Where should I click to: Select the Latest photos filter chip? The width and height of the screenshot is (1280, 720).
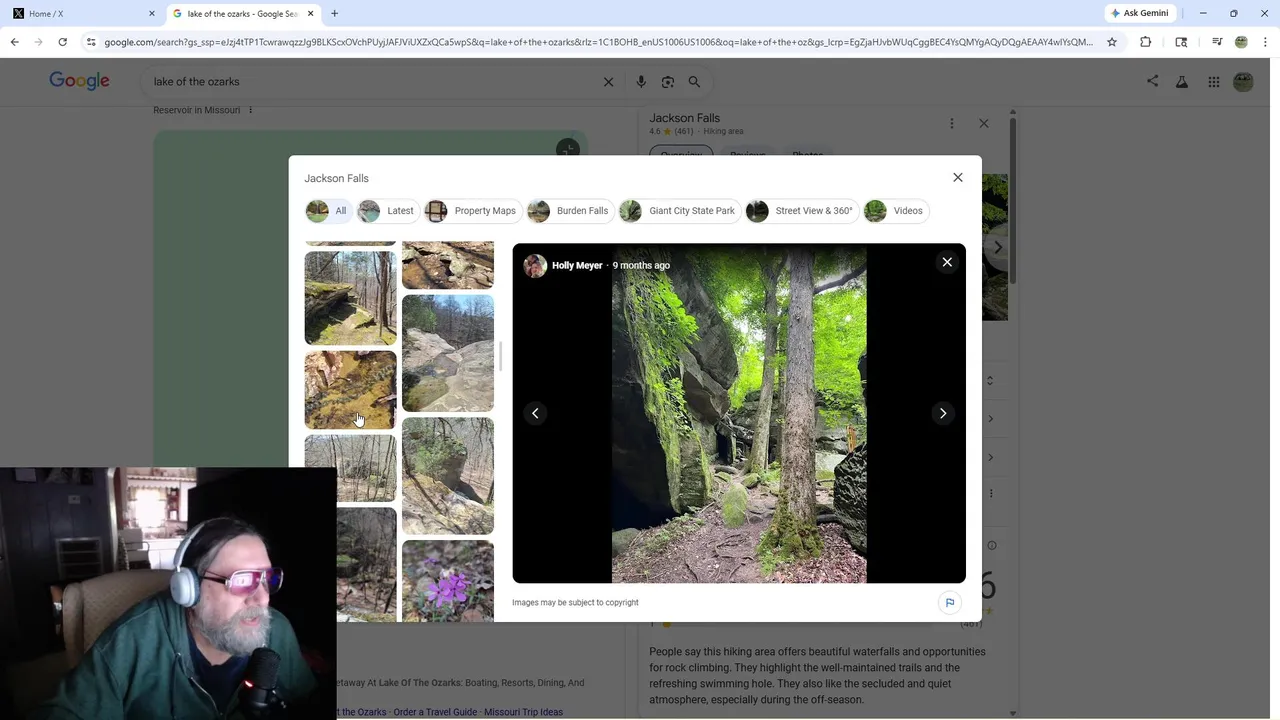(387, 211)
